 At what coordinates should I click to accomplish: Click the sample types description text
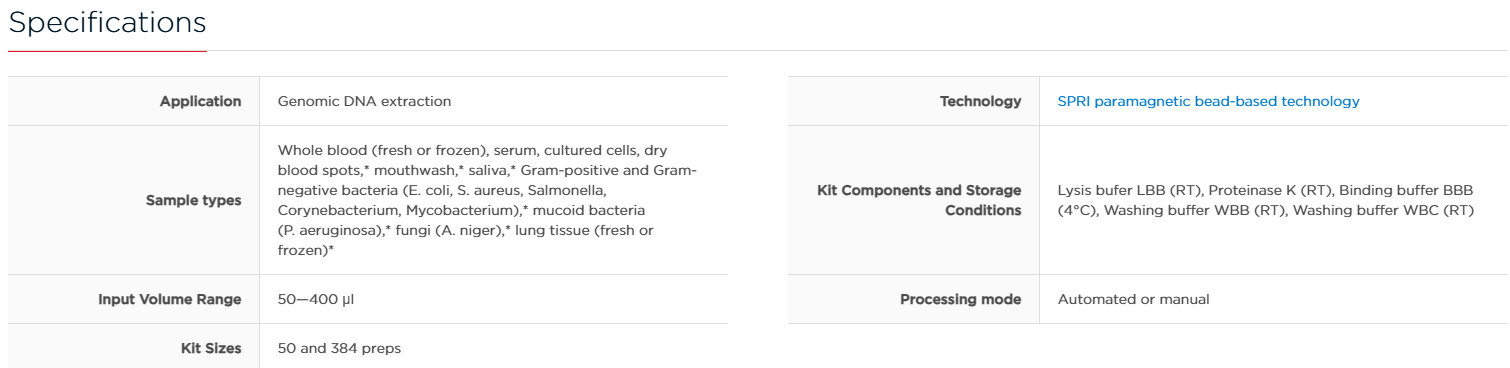(x=487, y=200)
